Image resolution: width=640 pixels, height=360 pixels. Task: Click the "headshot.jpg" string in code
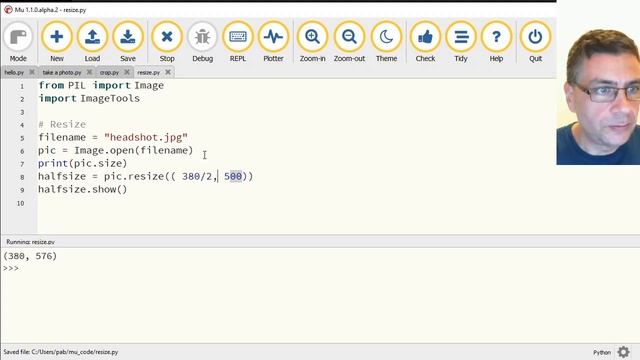point(146,137)
